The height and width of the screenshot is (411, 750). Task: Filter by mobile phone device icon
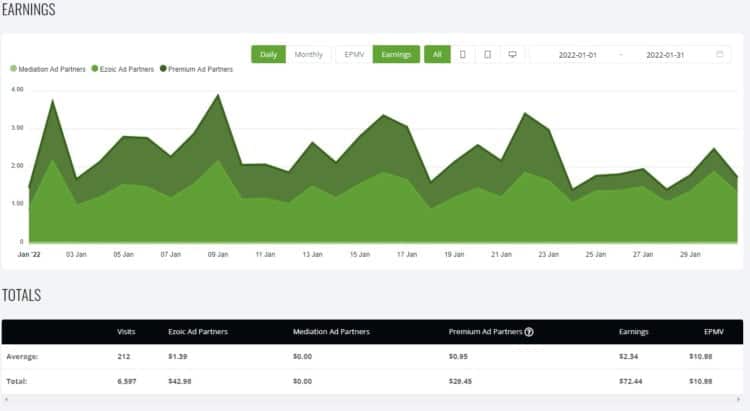pos(463,55)
